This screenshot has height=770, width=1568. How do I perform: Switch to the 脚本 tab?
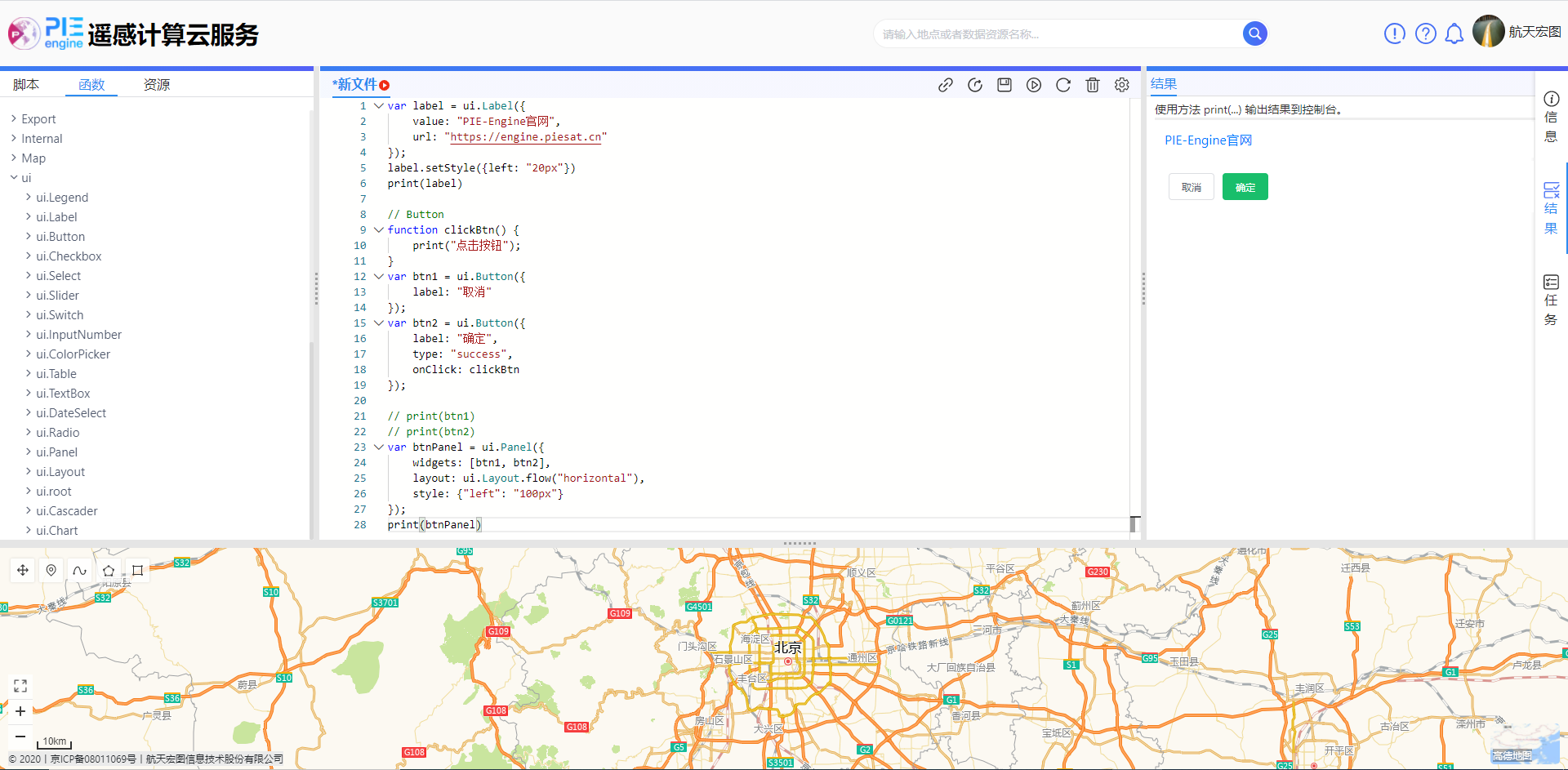(x=26, y=85)
